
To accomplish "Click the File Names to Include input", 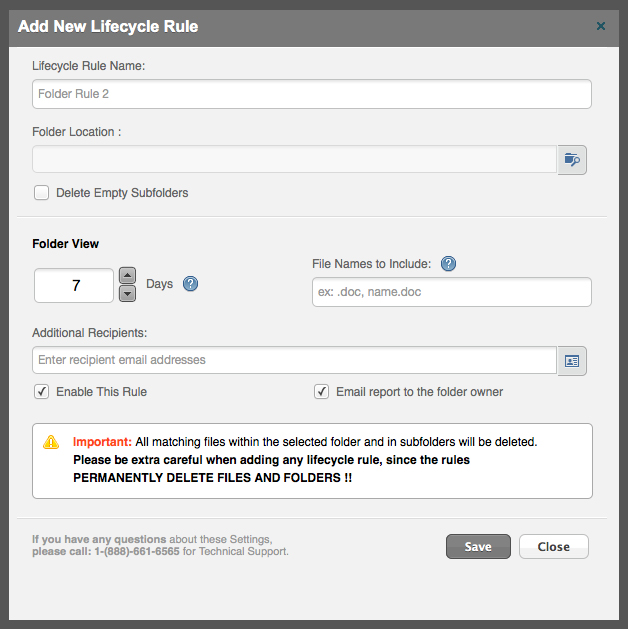I will point(452,292).
